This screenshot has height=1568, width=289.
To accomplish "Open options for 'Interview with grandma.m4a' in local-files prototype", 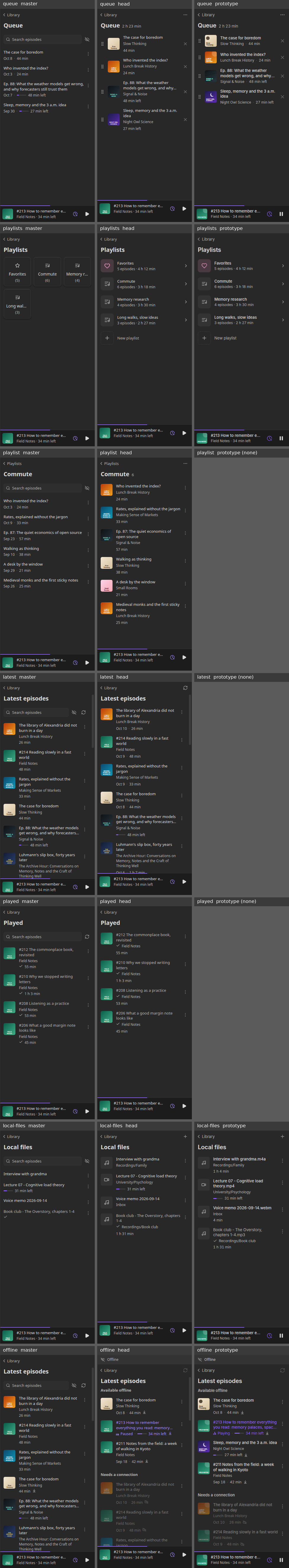I will pos(282,1161).
